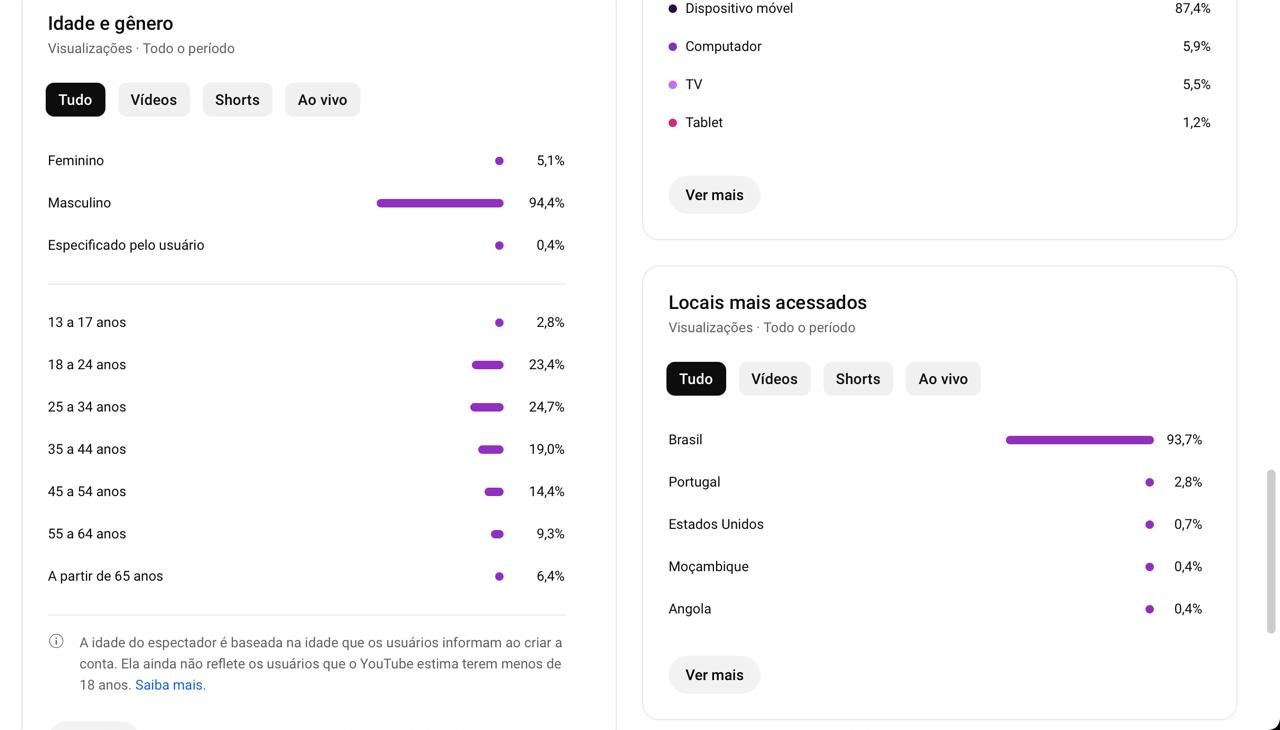
Task: Switch to Vídeos in Idade e gênero
Action: pos(153,100)
